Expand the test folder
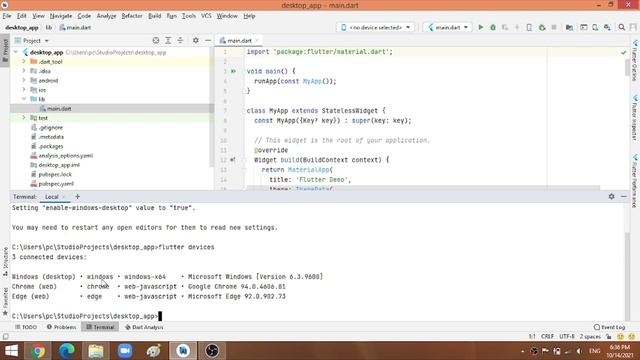The width and height of the screenshot is (640, 360). (24, 118)
